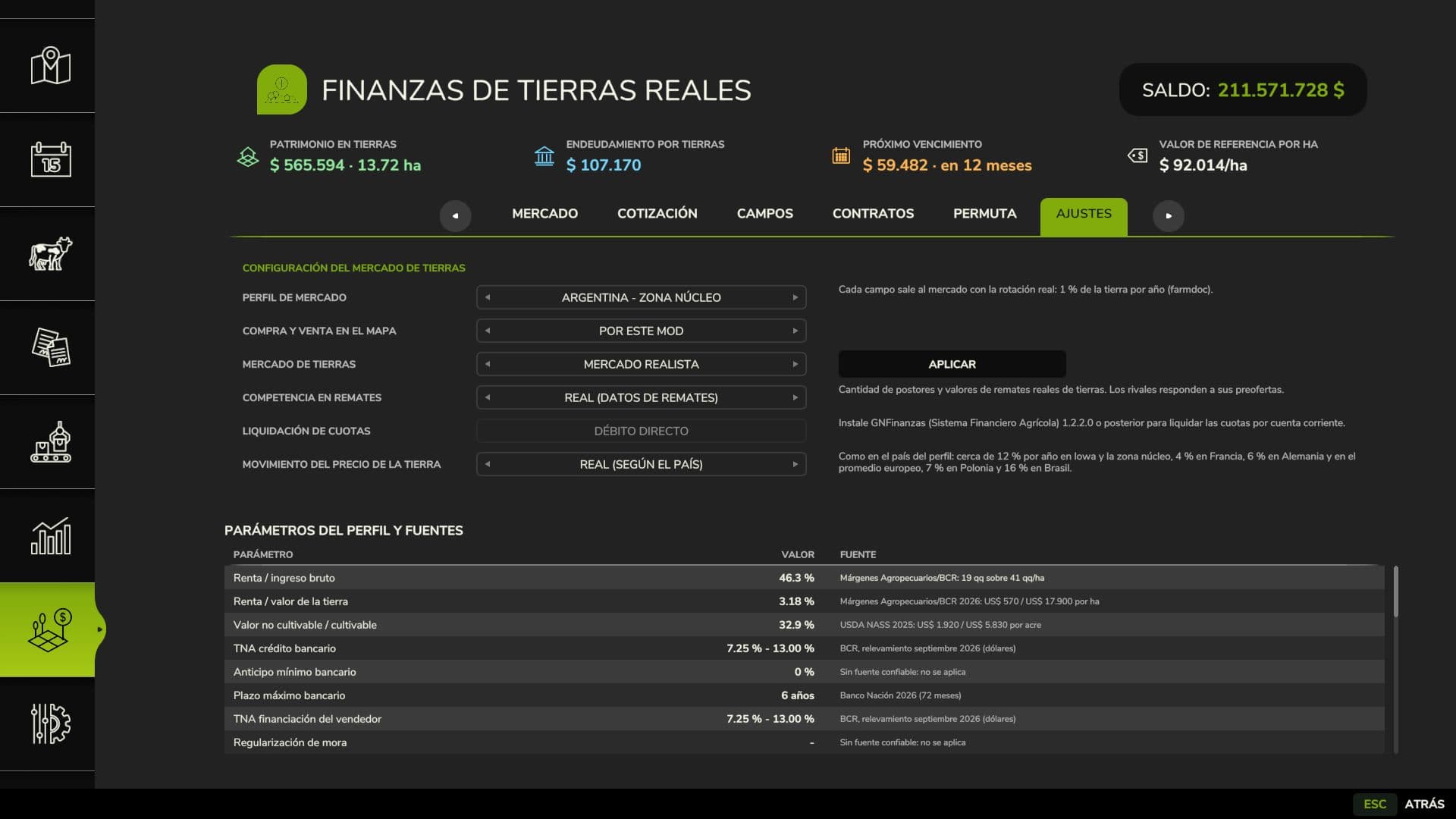Switch to the PERMUTA tab
The width and height of the screenshot is (1456, 819).
tap(984, 214)
